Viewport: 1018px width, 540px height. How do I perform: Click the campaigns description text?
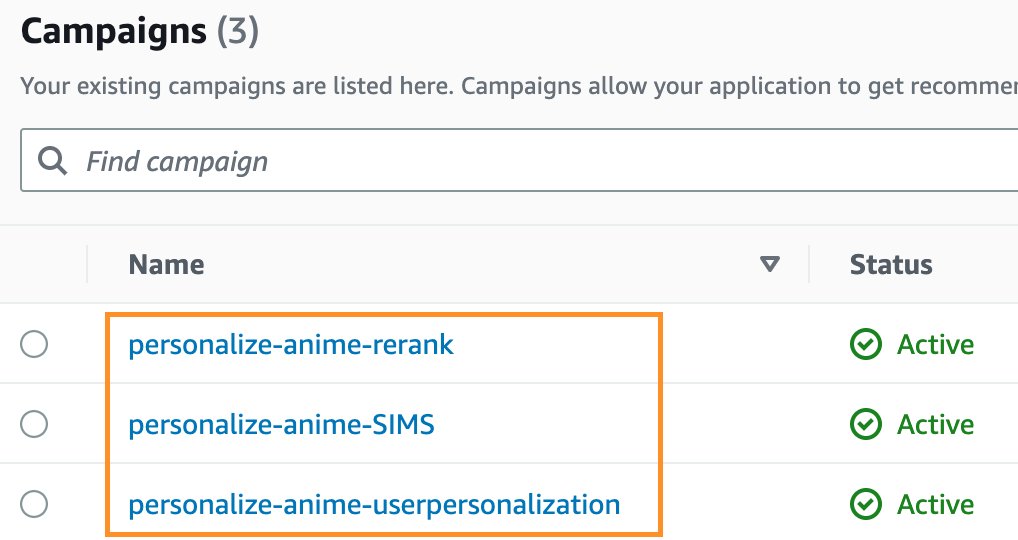(x=519, y=86)
